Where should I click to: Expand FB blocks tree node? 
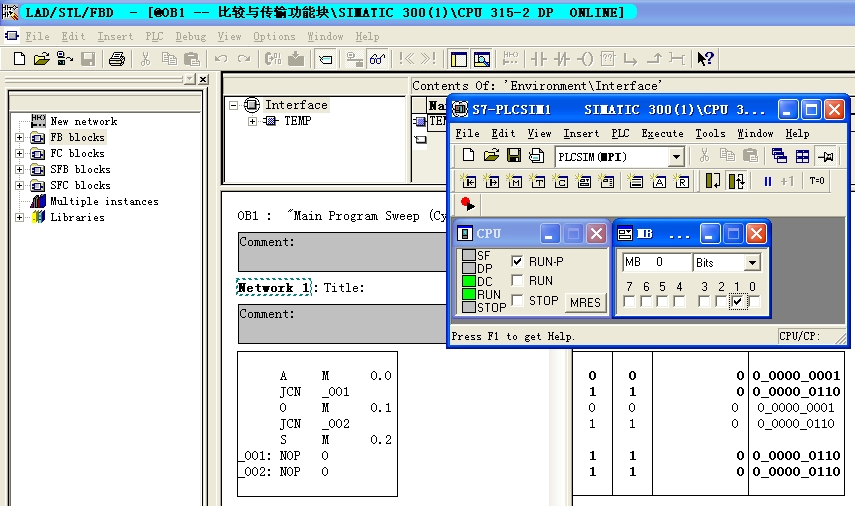[x=20, y=137]
